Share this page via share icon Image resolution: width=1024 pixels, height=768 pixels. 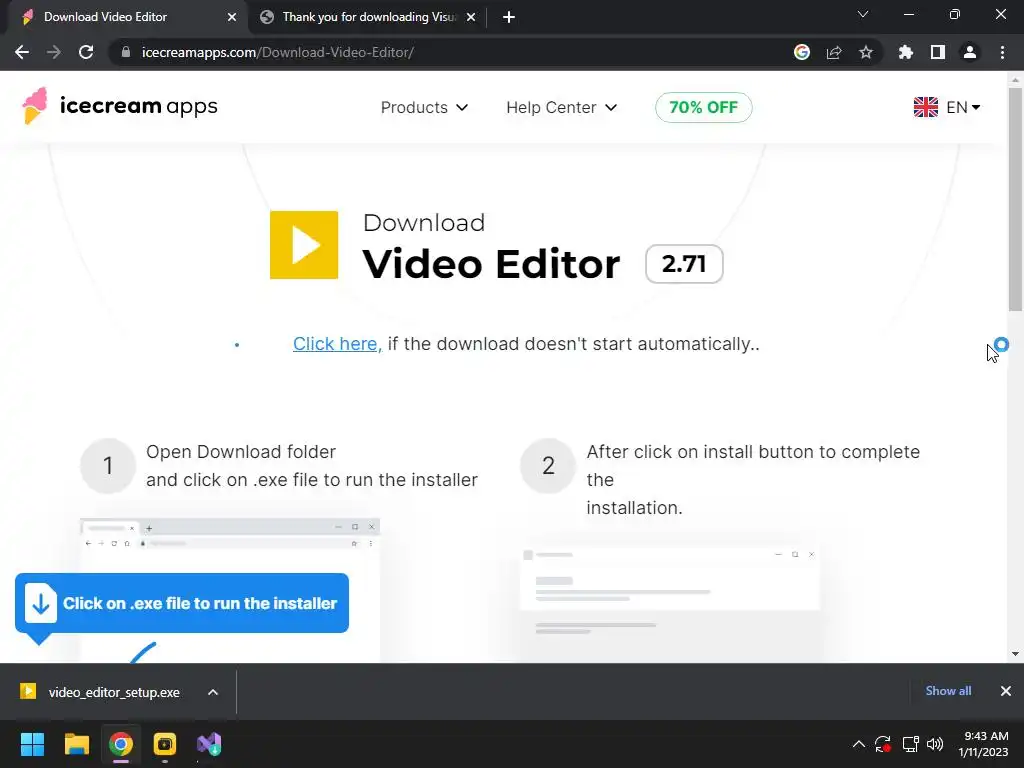click(x=834, y=52)
